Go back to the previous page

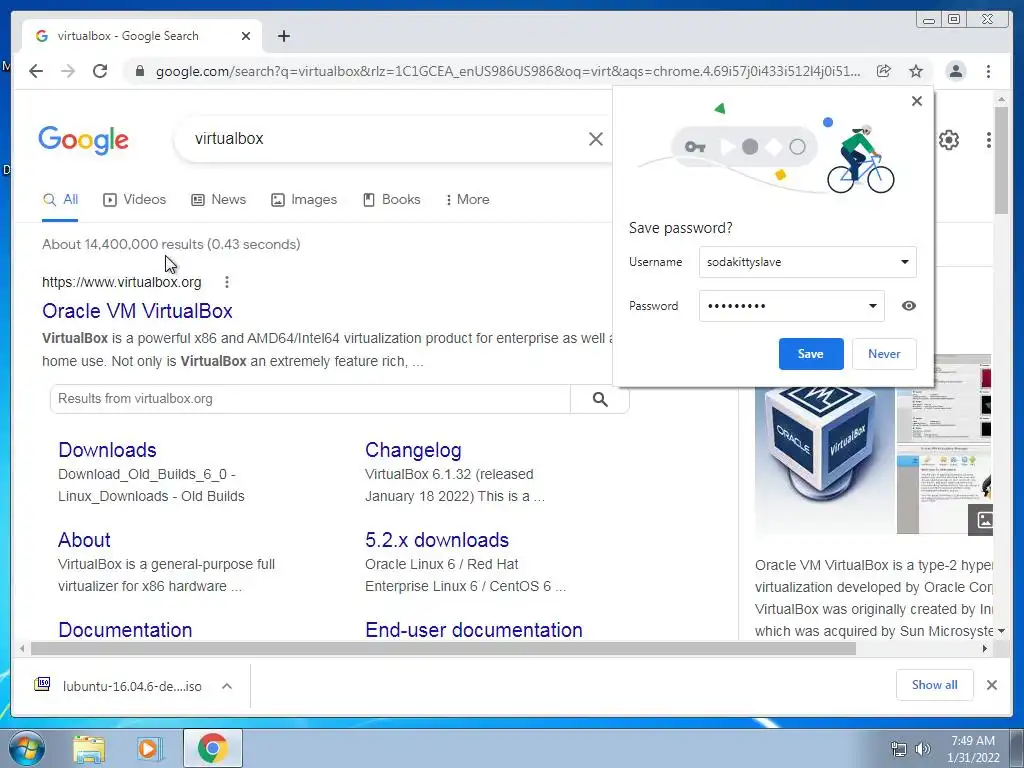pyautogui.click(x=36, y=71)
